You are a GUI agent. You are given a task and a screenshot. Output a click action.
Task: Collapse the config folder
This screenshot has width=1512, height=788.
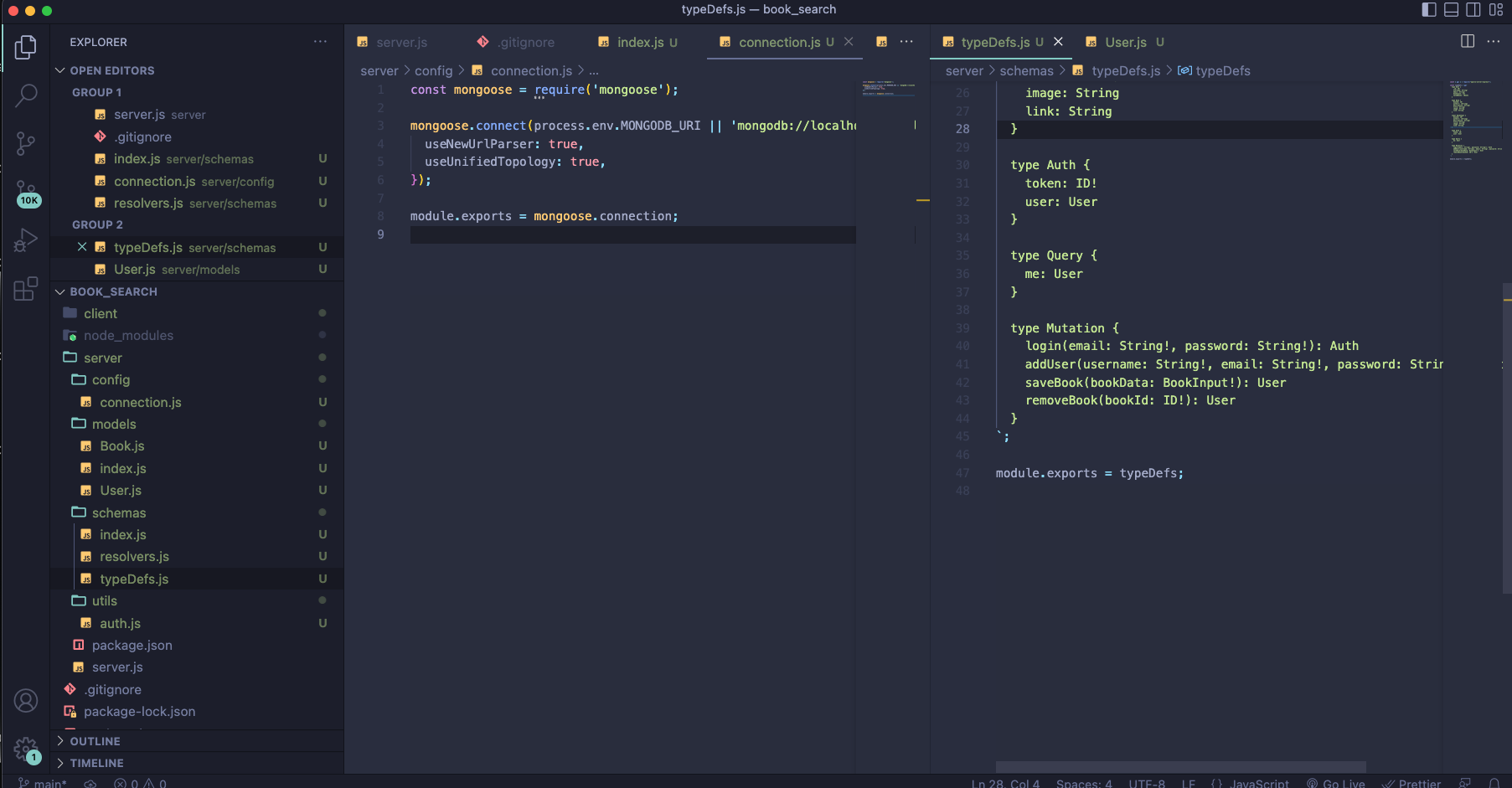[197, 379]
